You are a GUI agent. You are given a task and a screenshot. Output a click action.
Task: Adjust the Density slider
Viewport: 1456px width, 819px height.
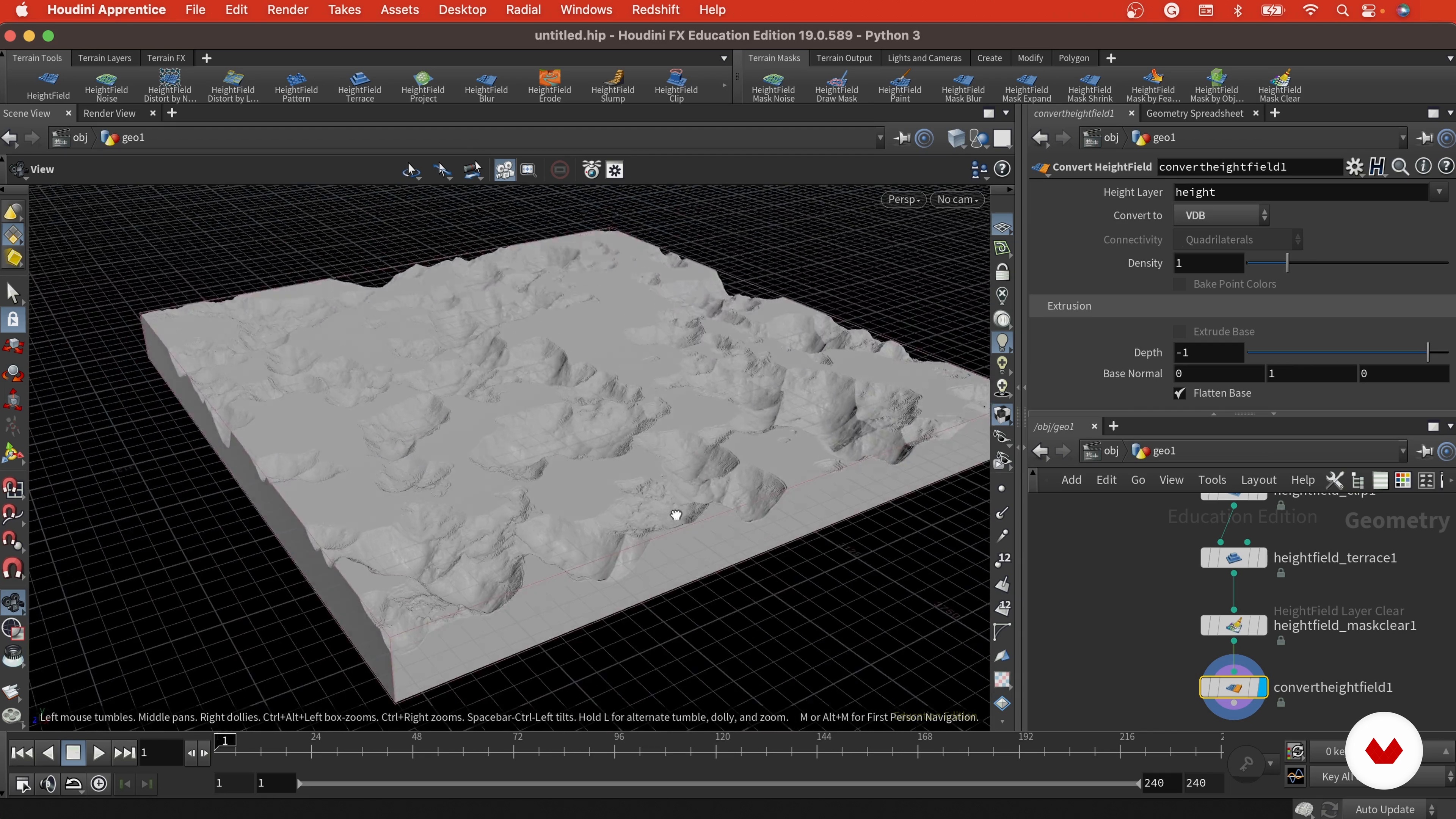point(1348,263)
